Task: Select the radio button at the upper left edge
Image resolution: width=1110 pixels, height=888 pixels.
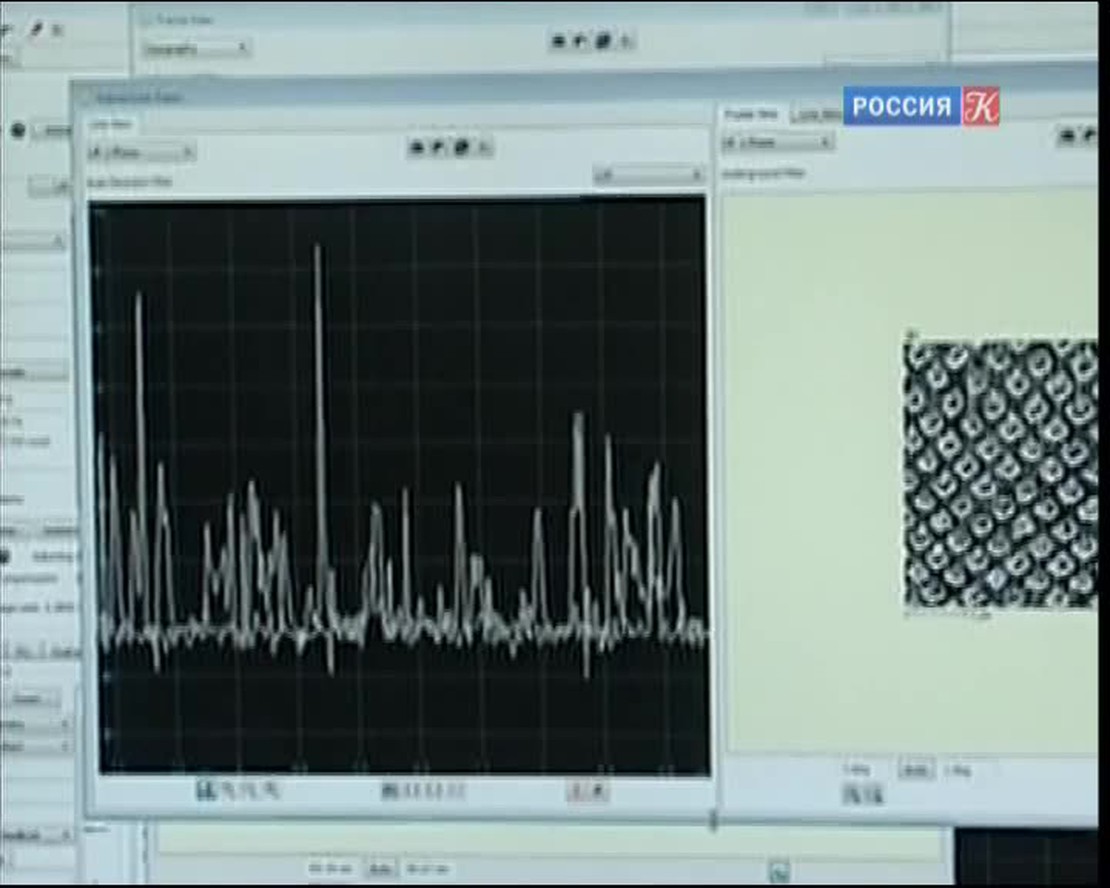Action: click(17, 130)
